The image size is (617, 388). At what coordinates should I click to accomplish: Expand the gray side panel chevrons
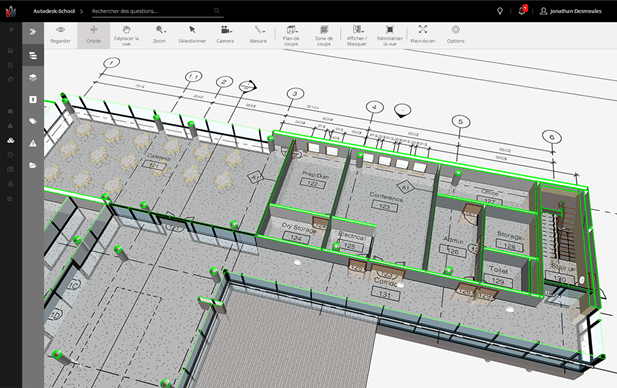33,31
